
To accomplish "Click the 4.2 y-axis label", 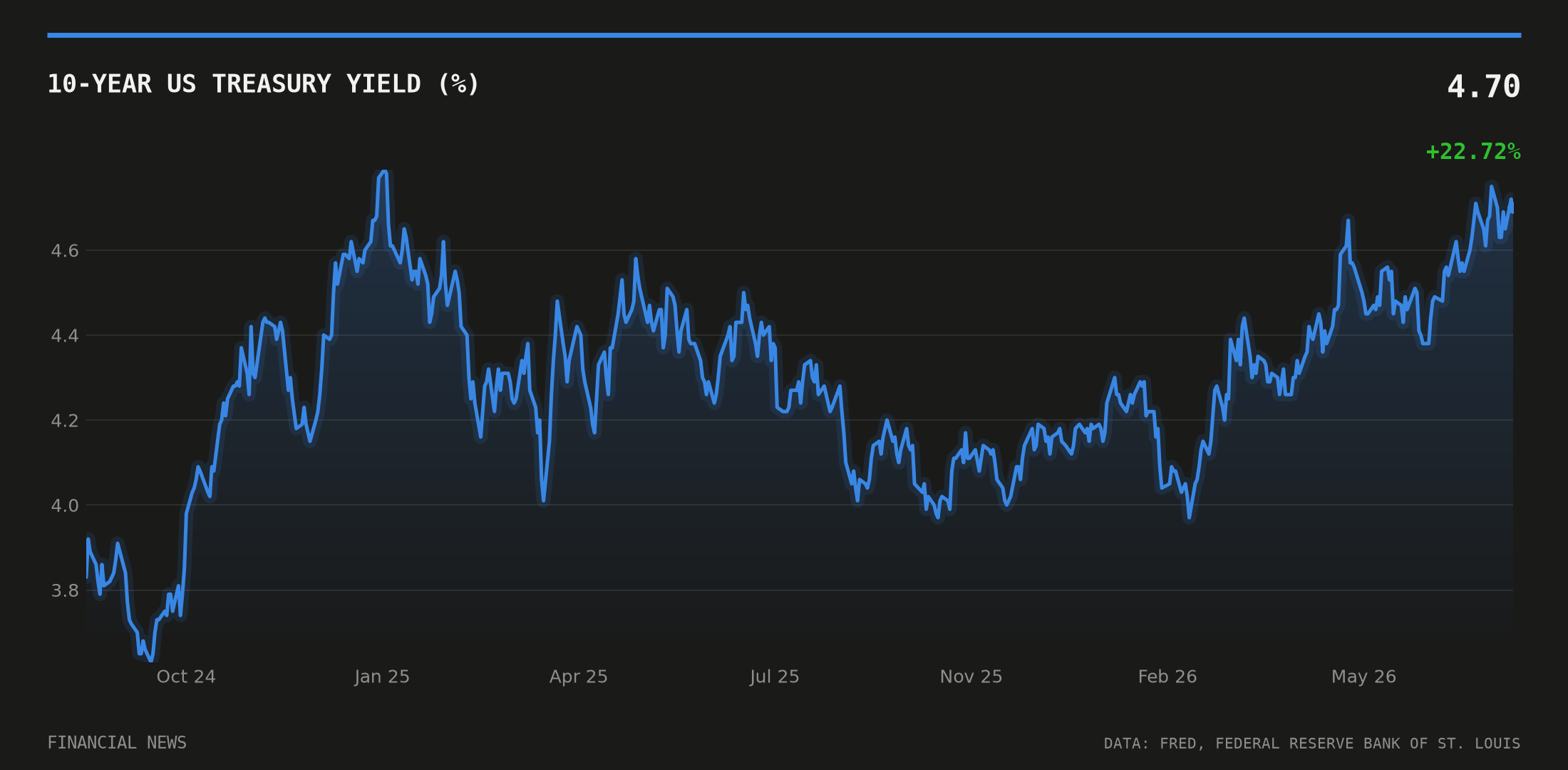I will (64, 421).
